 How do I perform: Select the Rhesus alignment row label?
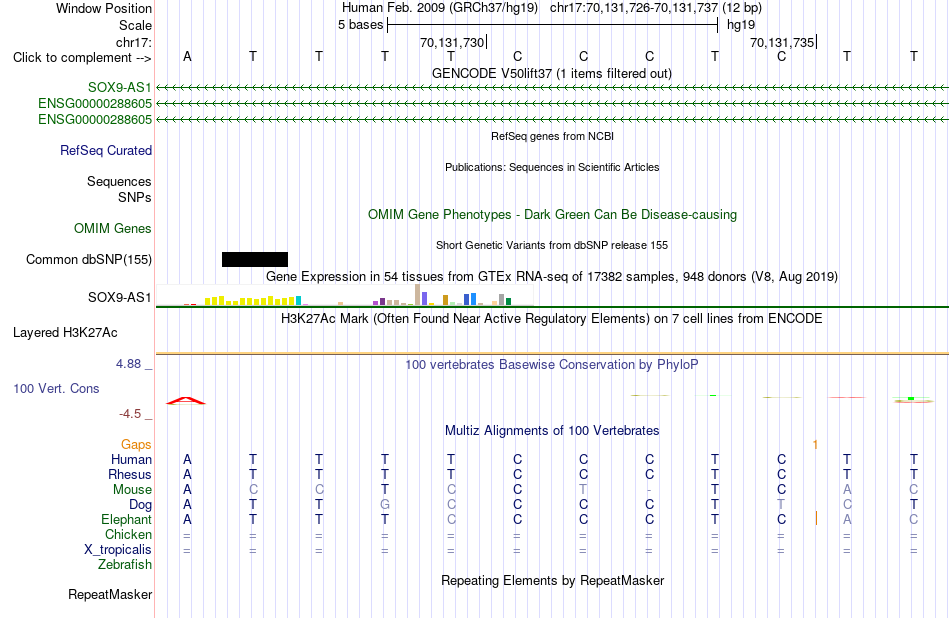(x=130, y=474)
